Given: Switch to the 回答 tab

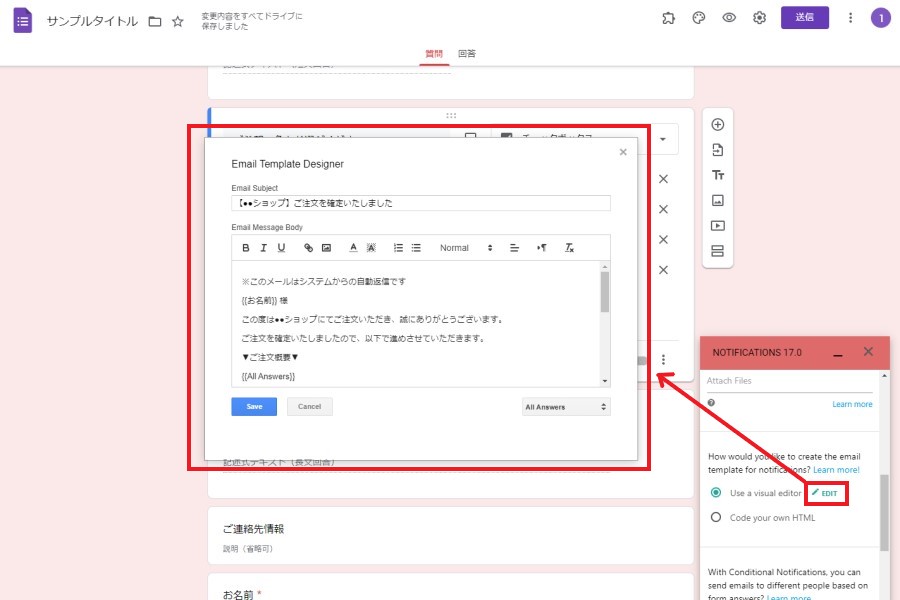Looking at the screenshot, I should 467,53.
